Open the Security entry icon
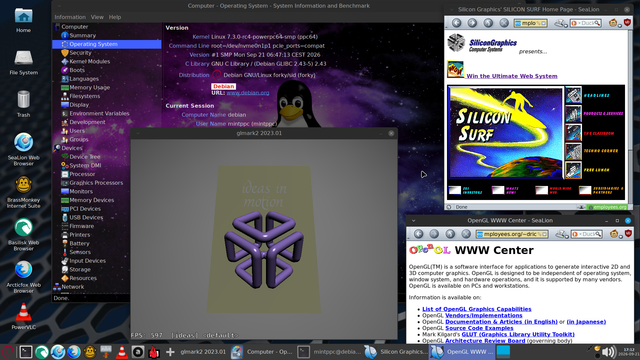 click(64, 53)
